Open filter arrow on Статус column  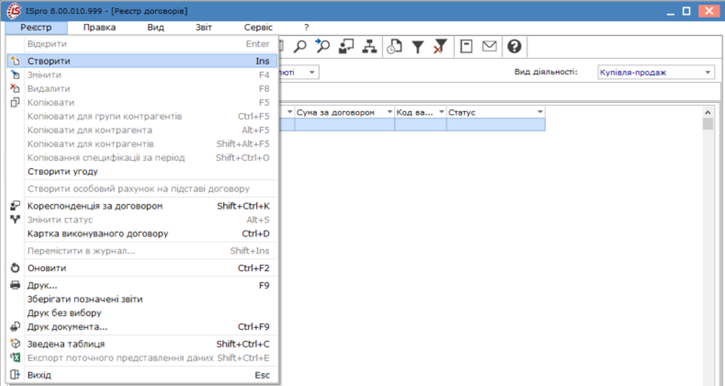point(540,112)
